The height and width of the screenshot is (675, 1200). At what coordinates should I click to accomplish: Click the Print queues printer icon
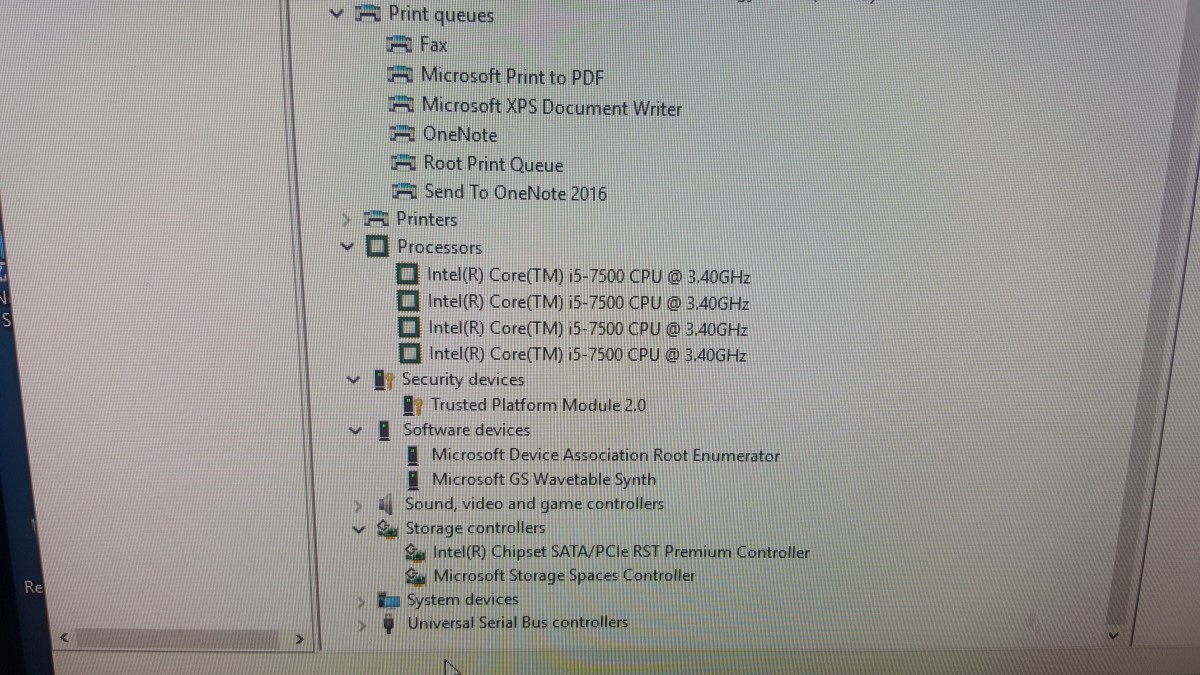pos(369,14)
